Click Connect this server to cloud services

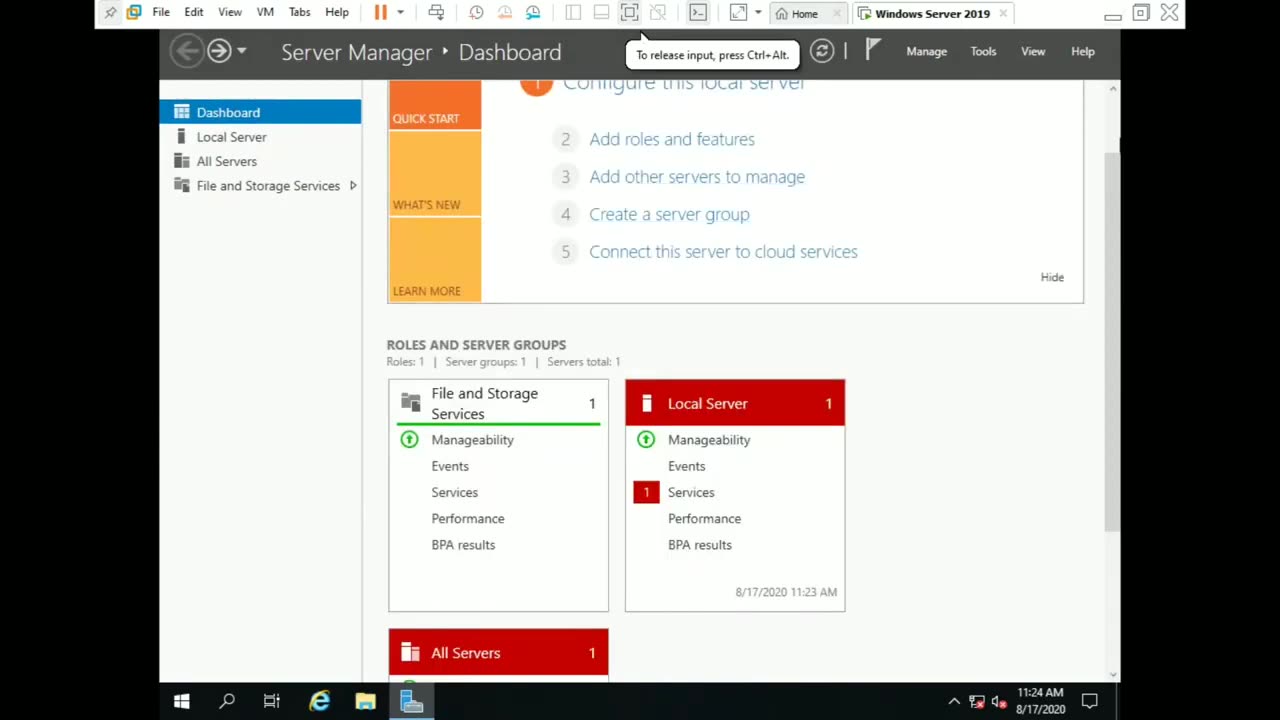(723, 252)
